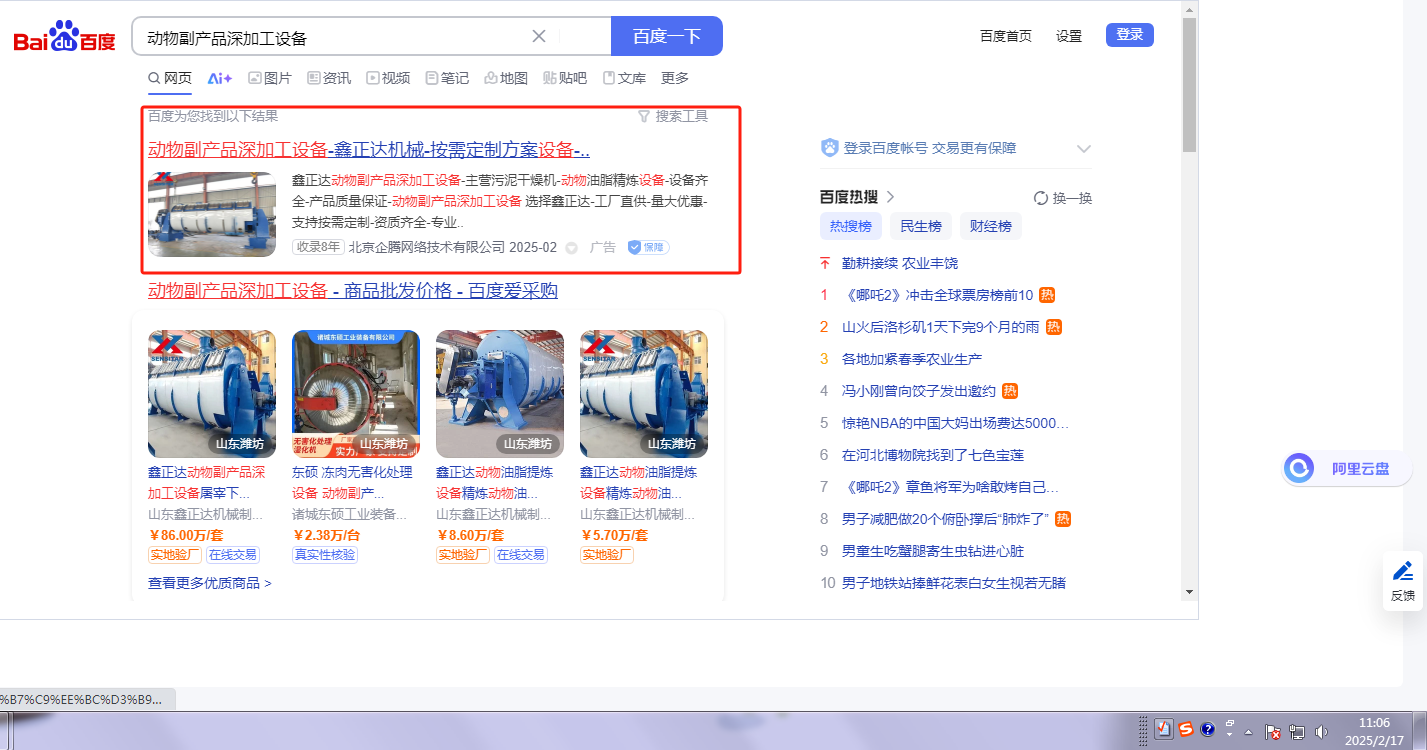The width and height of the screenshot is (1427, 750).
Task: Open hot search 男童生吃醒腿寄生虫钻进心脏
Action: pos(933,551)
